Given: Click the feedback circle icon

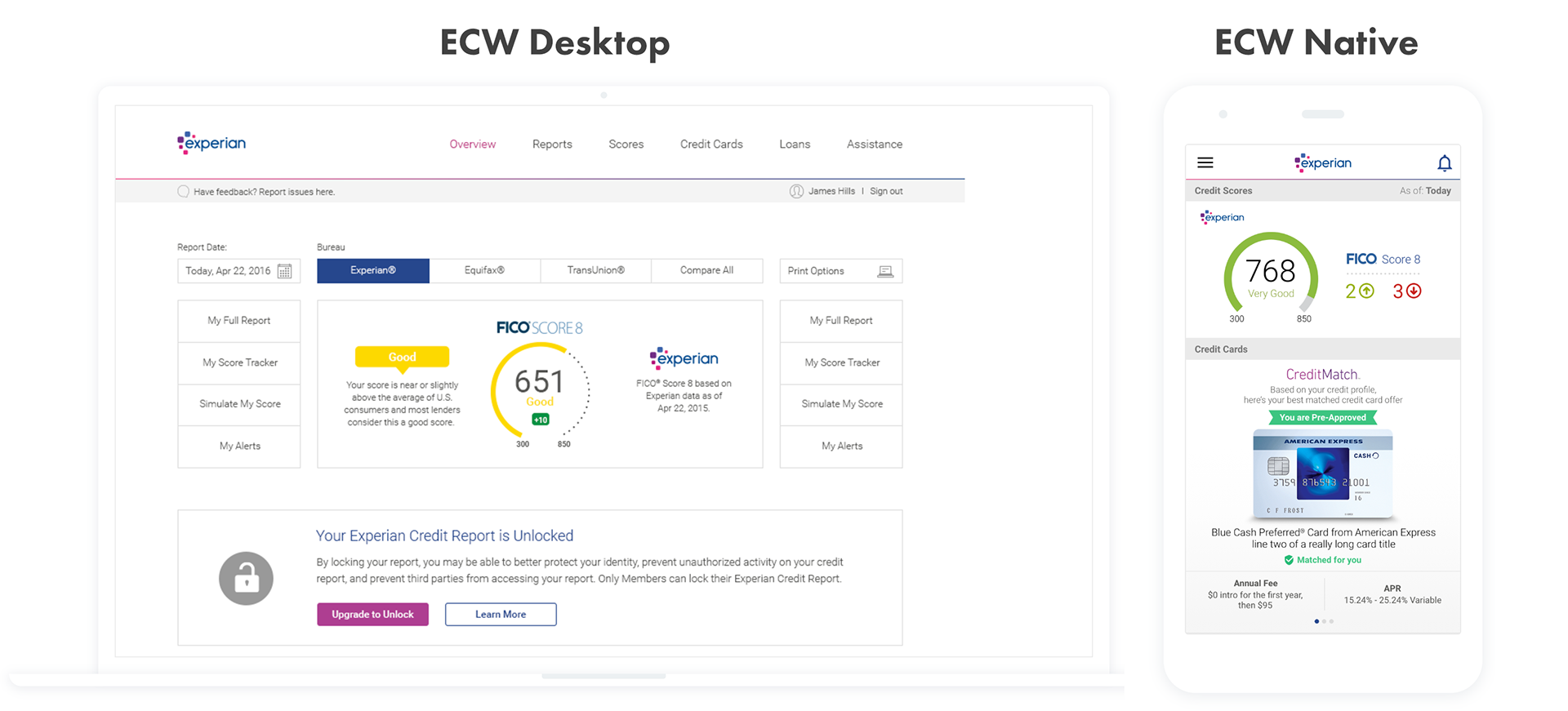Looking at the screenshot, I should [x=183, y=191].
